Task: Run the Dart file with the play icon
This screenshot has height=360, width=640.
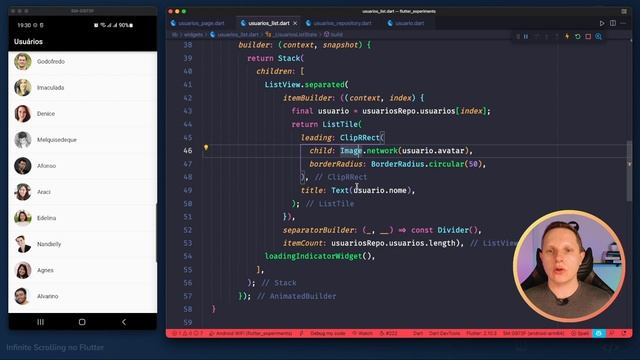Action: [x=602, y=23]
